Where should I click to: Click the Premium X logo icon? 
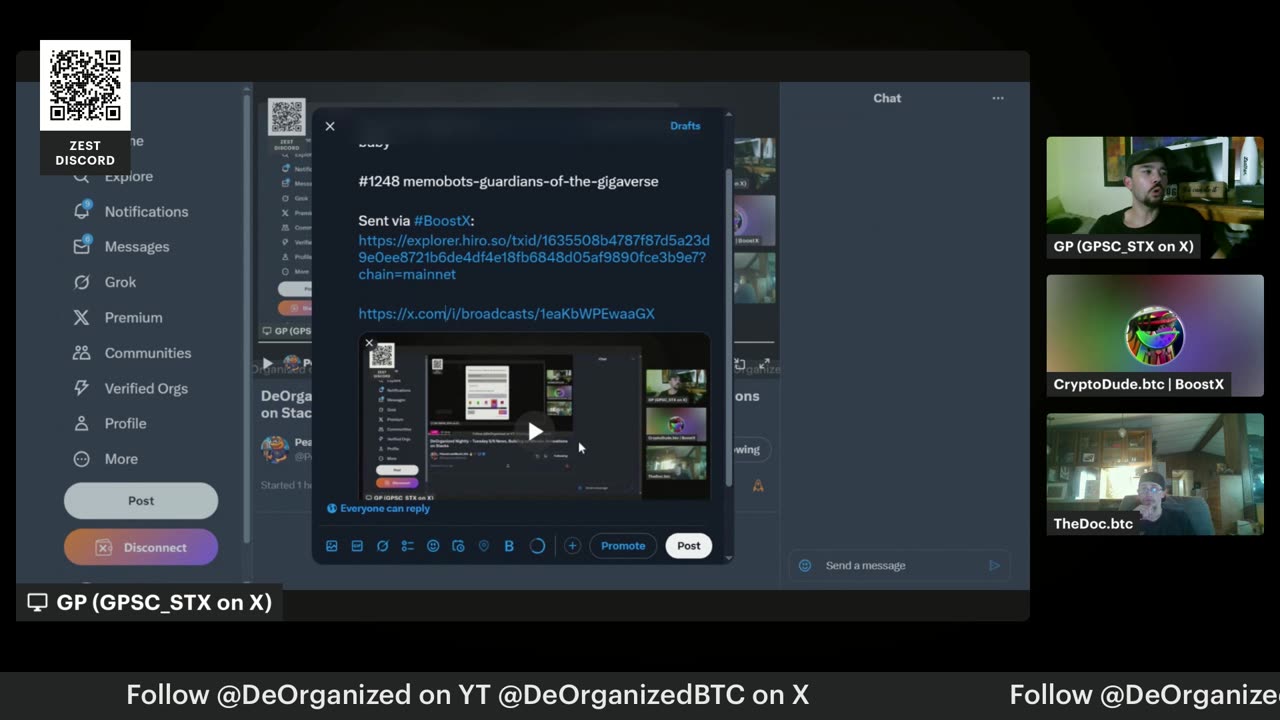point(82,317)
